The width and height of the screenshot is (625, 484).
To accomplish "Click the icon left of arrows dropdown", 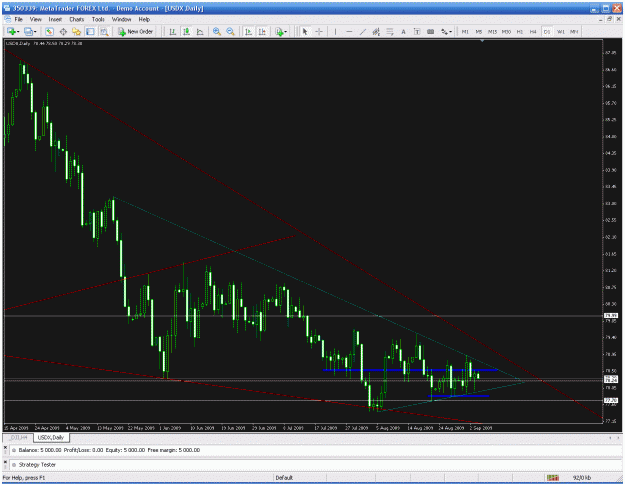I will pos(430,31).
